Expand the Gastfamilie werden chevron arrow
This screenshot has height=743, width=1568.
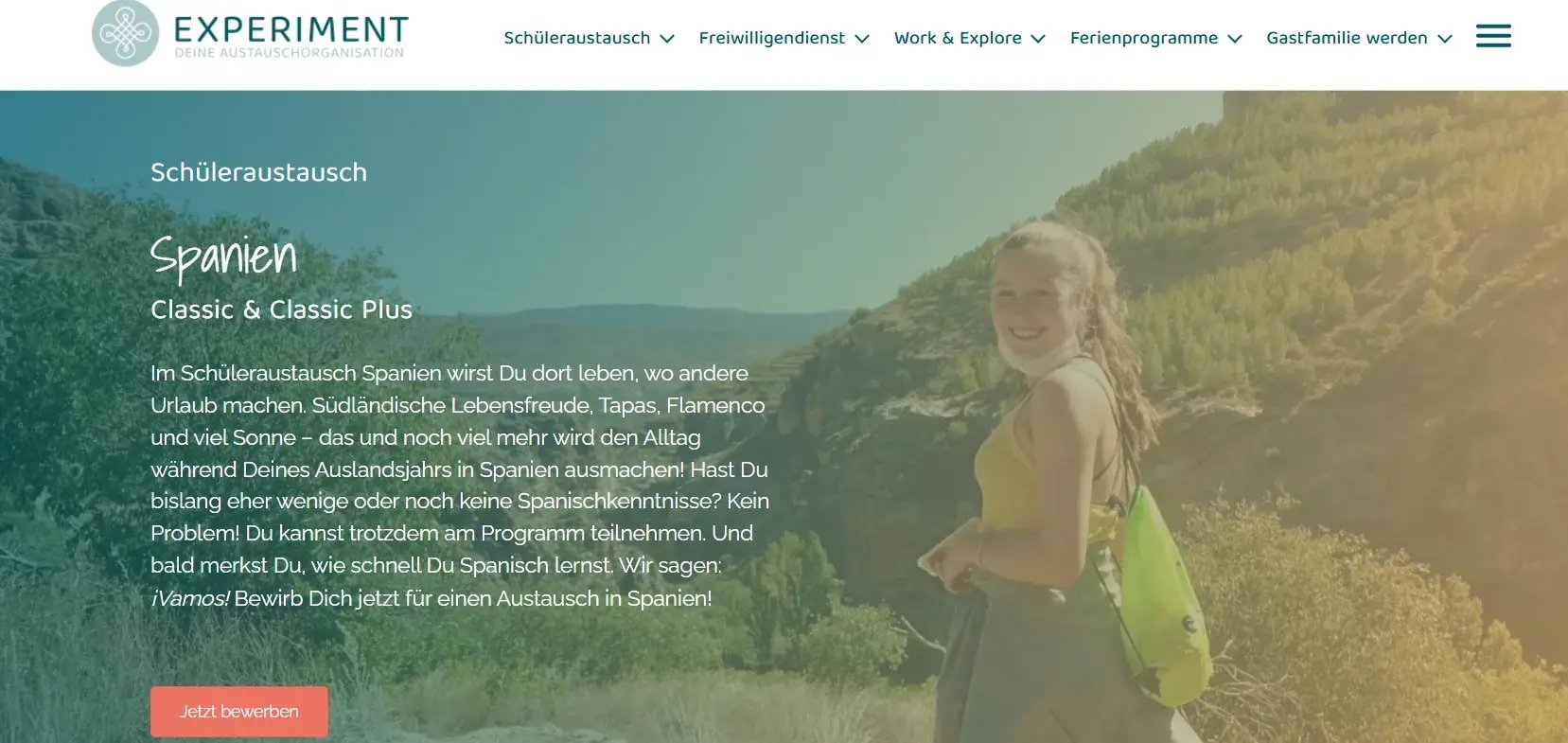point(1445,39)
